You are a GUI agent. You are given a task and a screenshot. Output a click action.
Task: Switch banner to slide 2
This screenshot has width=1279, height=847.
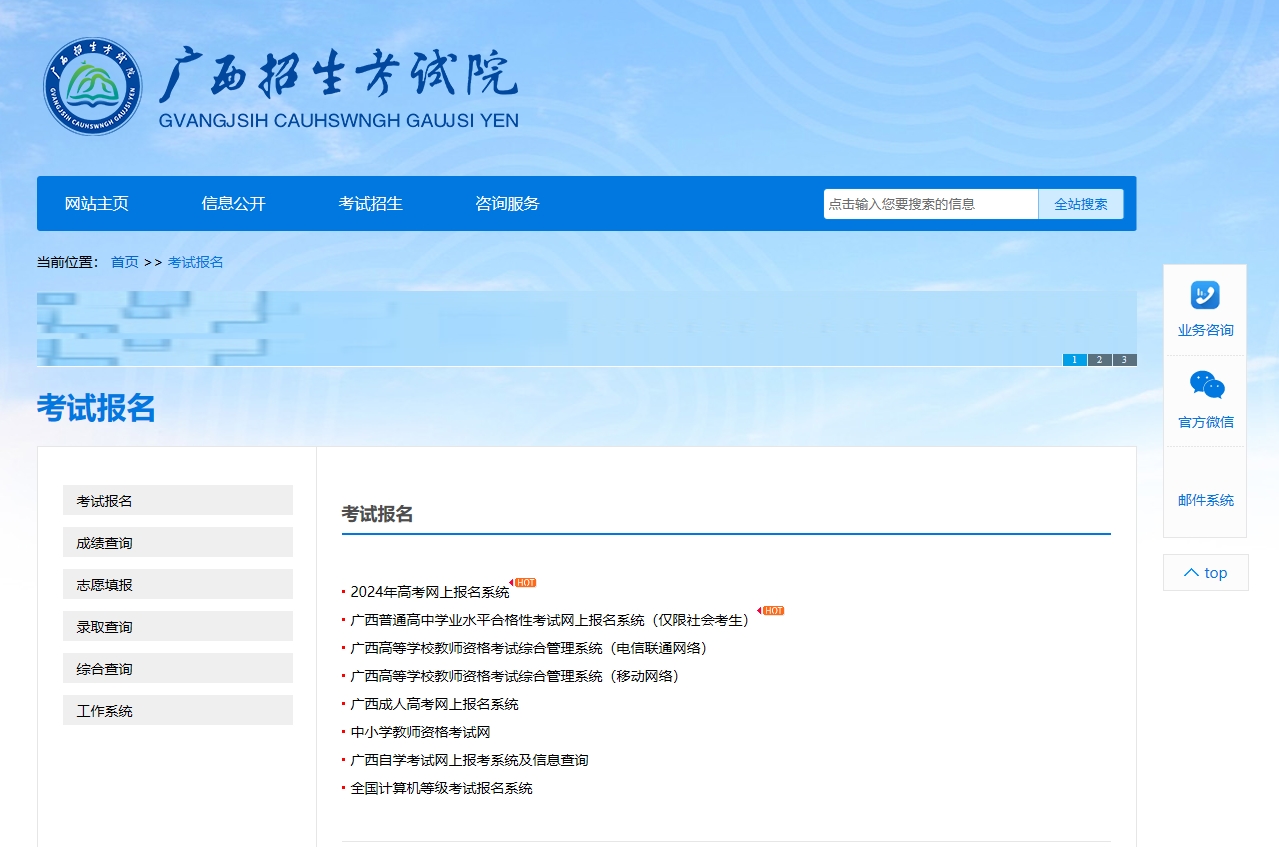1099,360
